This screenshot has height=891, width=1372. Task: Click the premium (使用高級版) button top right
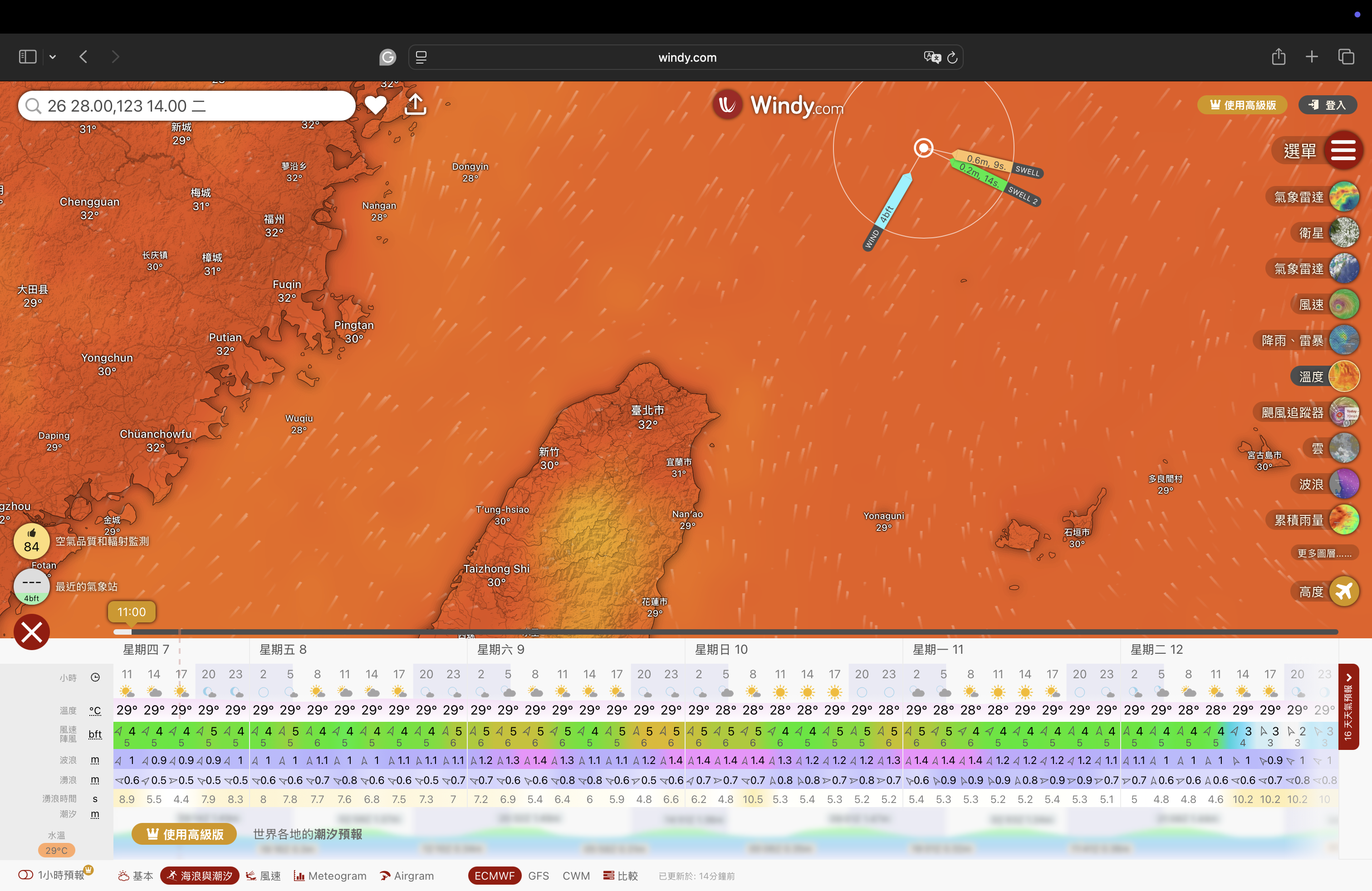(x=1242, y=105)
